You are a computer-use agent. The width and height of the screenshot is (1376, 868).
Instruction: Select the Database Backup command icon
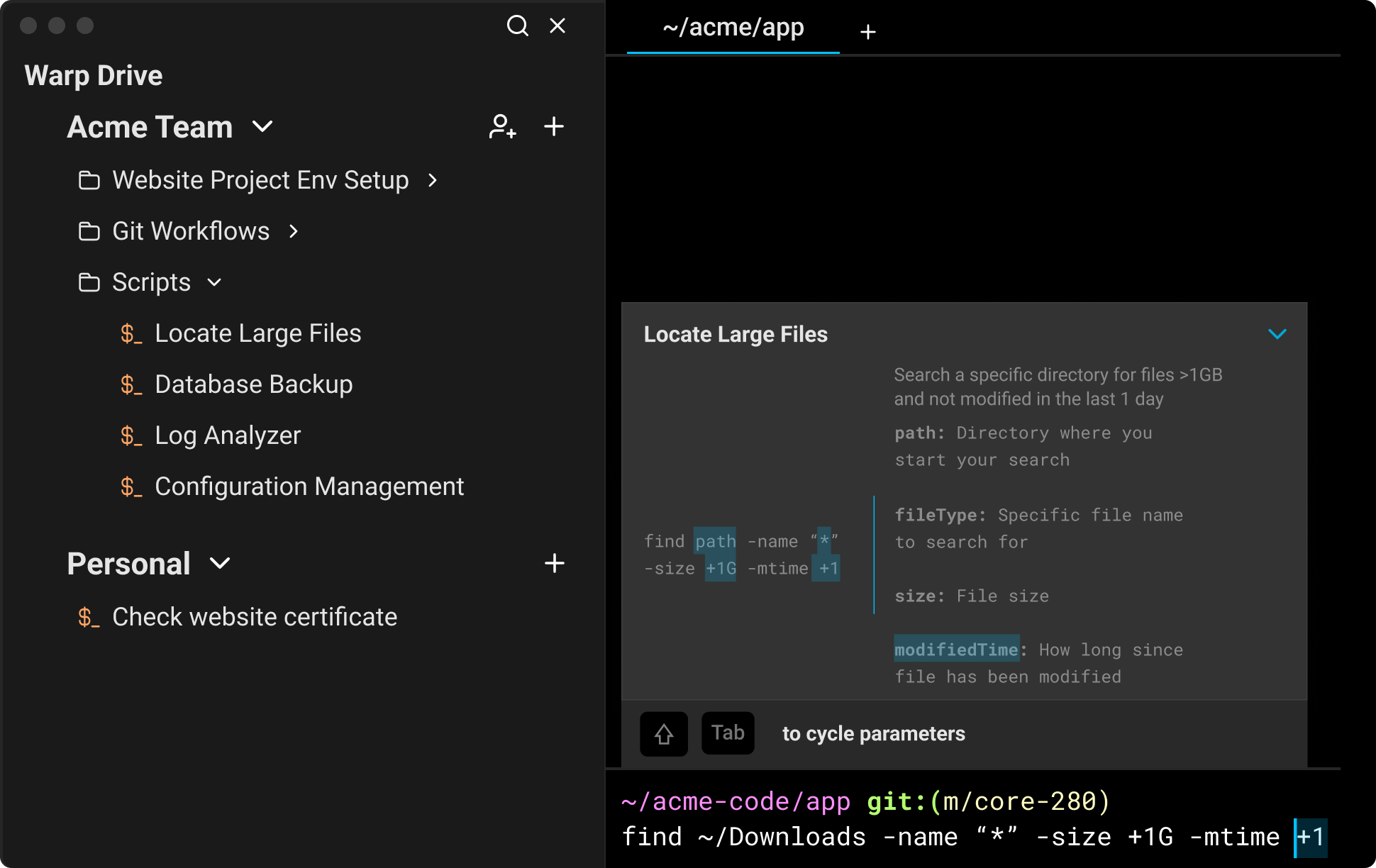(131, 384)
